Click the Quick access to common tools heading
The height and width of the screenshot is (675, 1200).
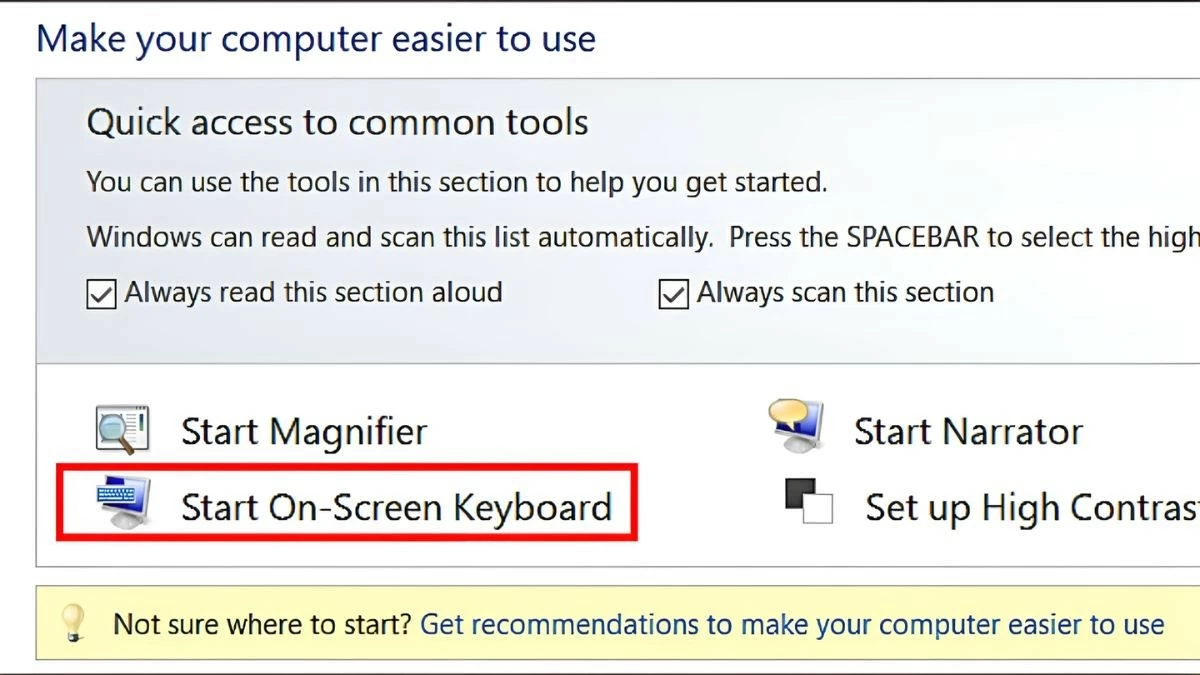pos(337,123)
